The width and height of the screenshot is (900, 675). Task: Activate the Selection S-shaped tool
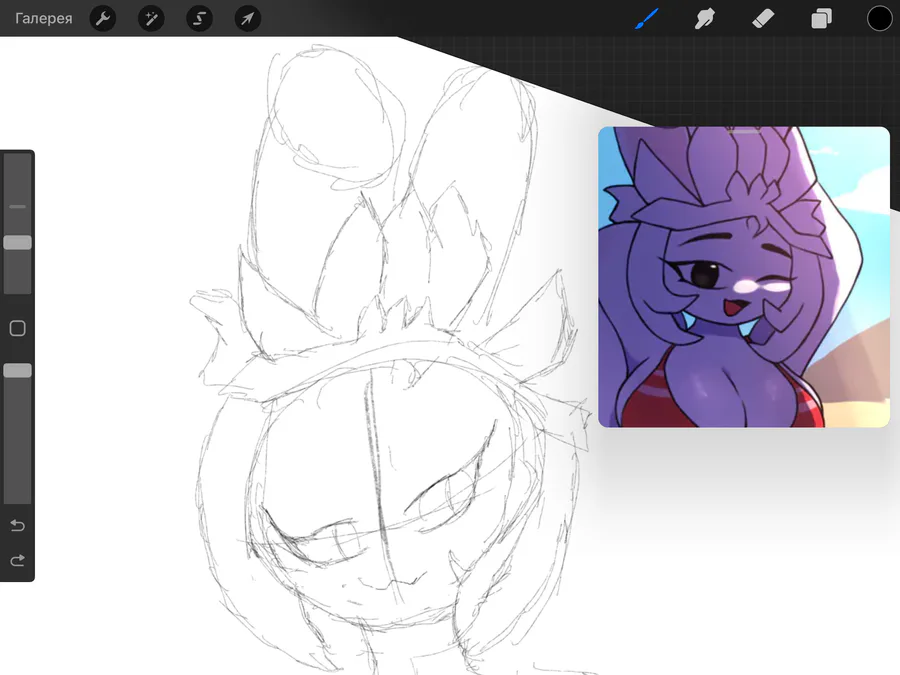tap(200, 18)
